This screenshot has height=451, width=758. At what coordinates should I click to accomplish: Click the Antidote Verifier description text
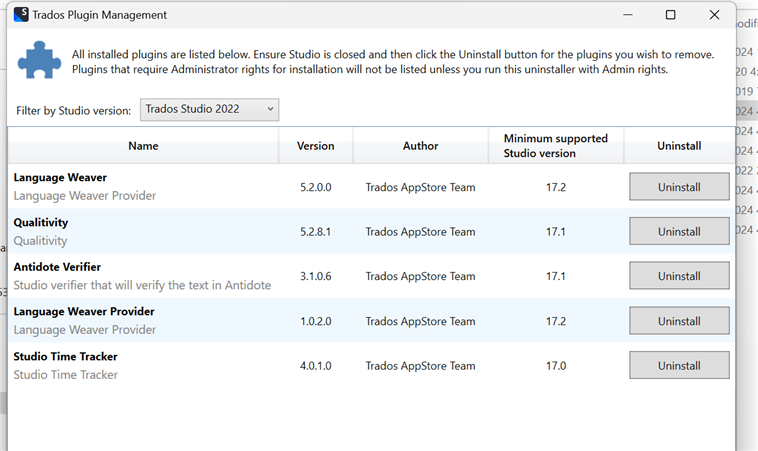coord(142,285)
